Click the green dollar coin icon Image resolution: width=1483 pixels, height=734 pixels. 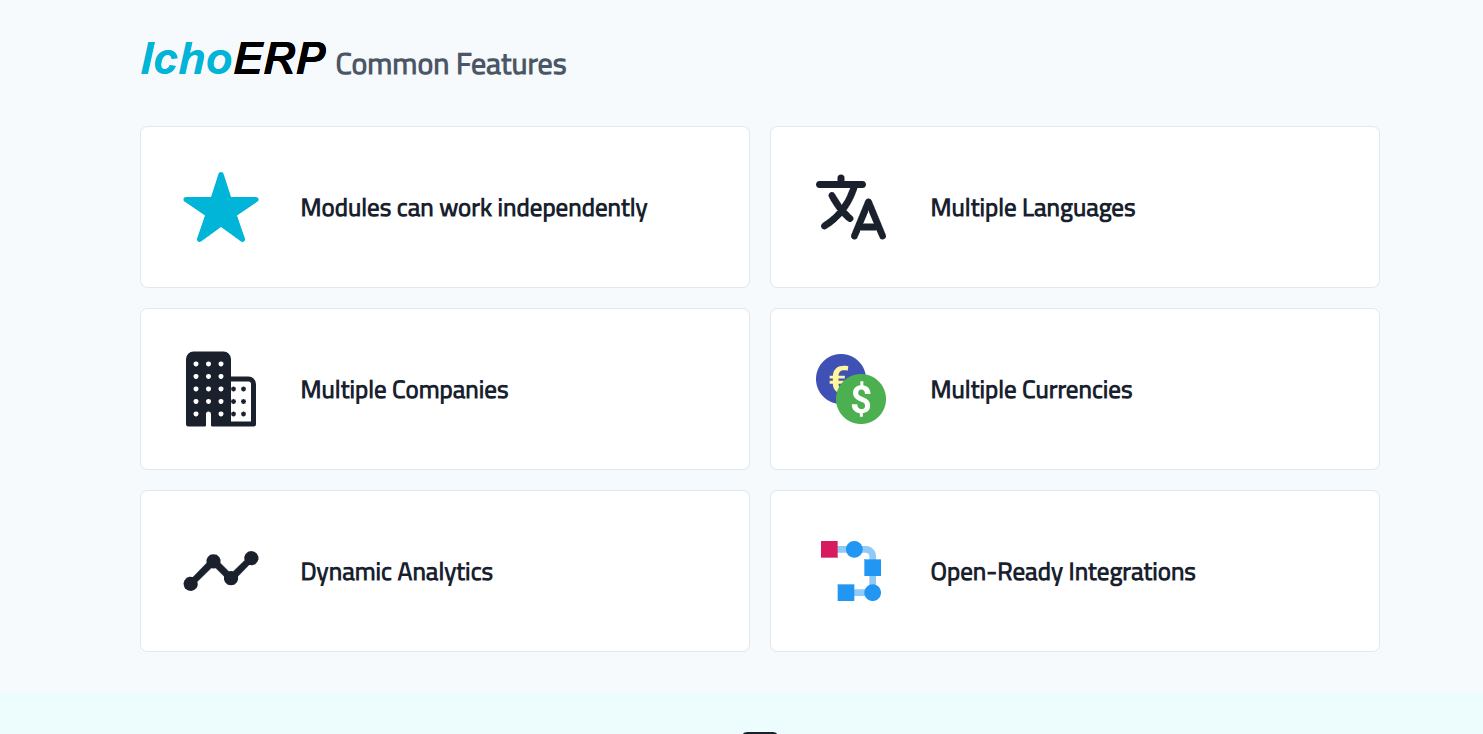pos(861,399)
